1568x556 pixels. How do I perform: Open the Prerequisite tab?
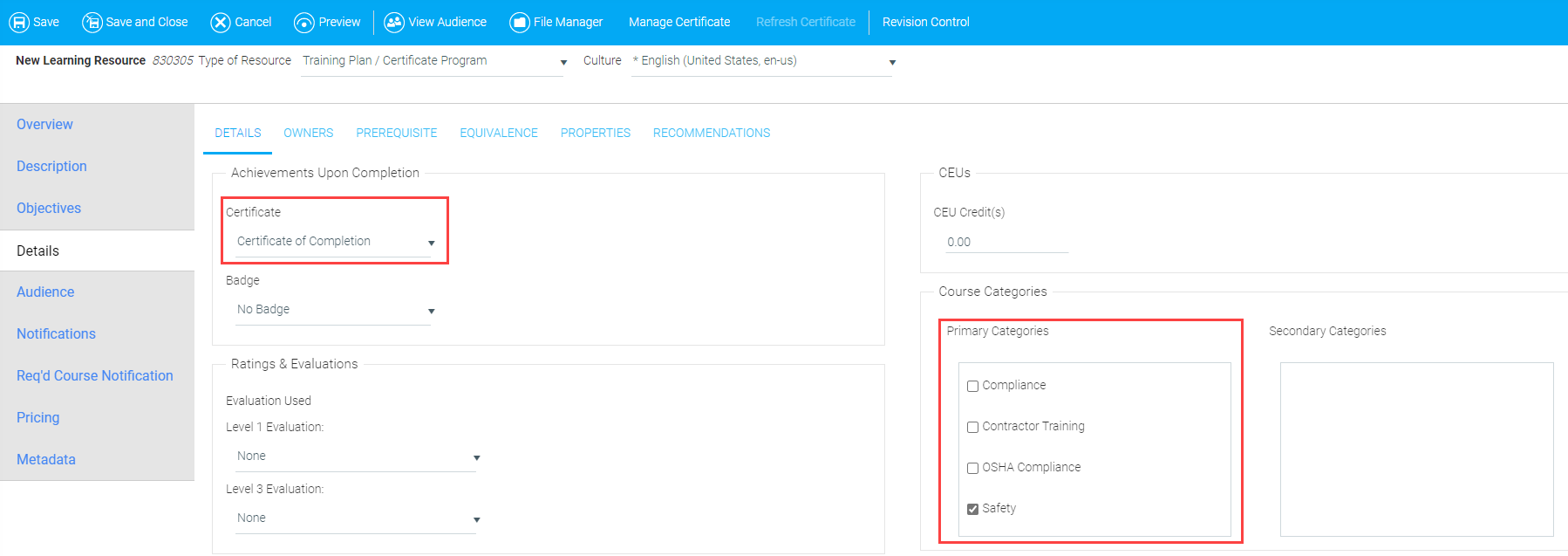pyautogui.click(x=396, y=133)
